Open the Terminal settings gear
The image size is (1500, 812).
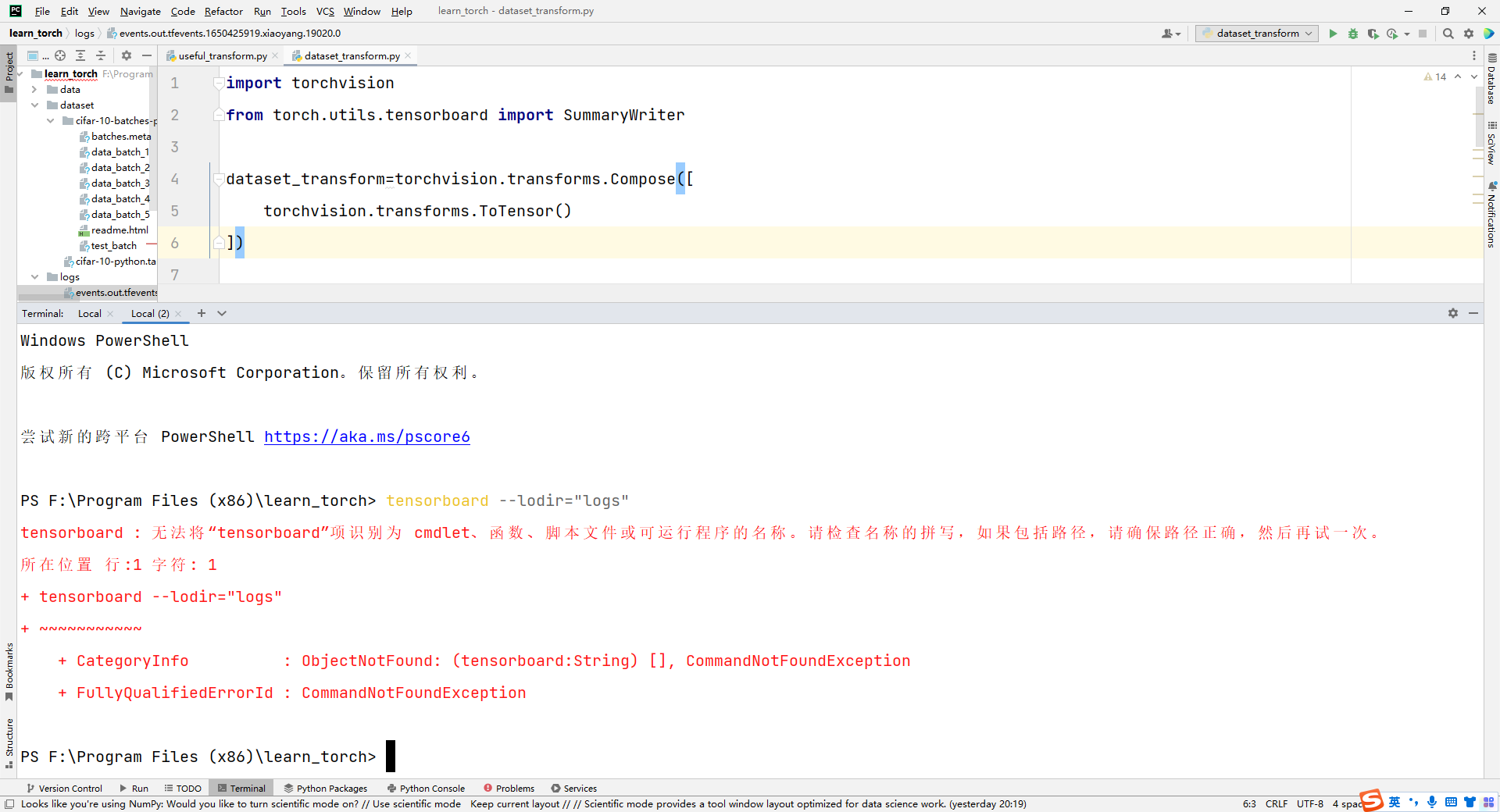(x=1452, y=313)
